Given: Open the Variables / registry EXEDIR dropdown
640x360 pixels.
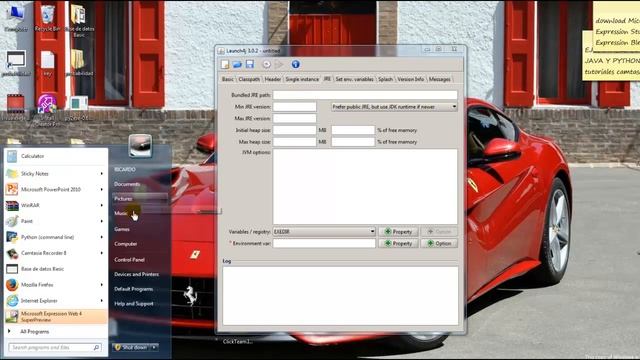Looking at the screenshot, I should point(324,231).
